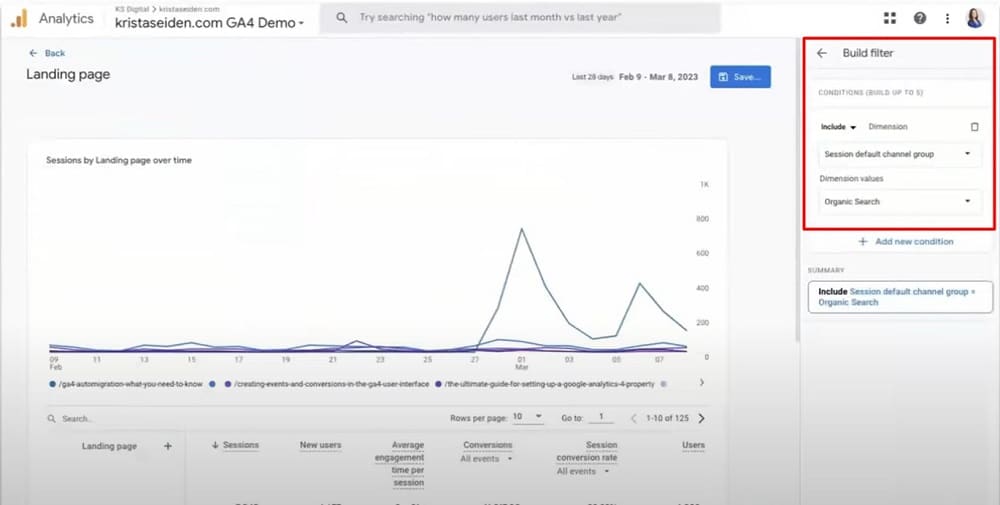The width and height of the screenshot is (1000, 505).
Task: Click Add new condition link
Action: tap(905, 241)
